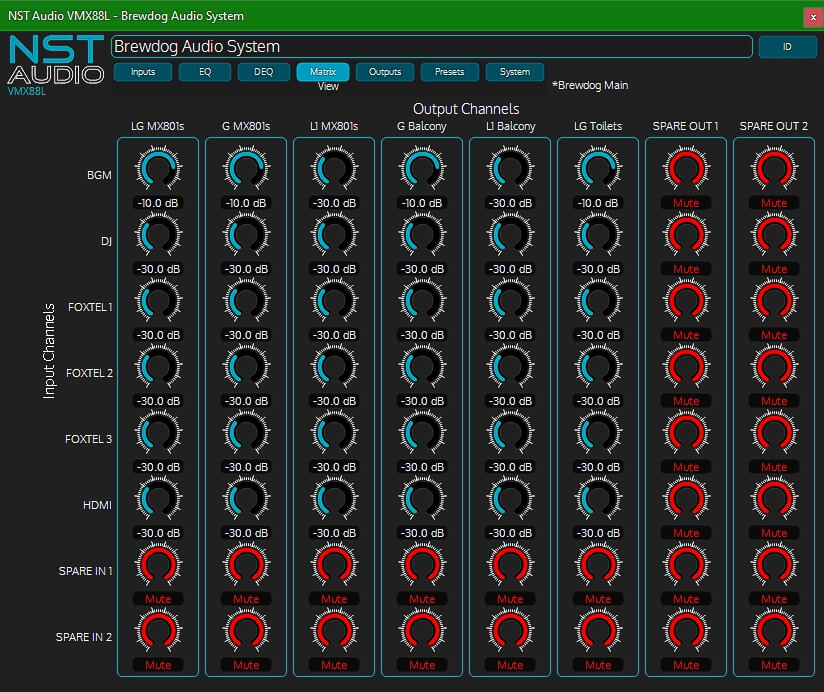Click the LG MX801s output column header

pyautogui.click(x=158, y=126)
